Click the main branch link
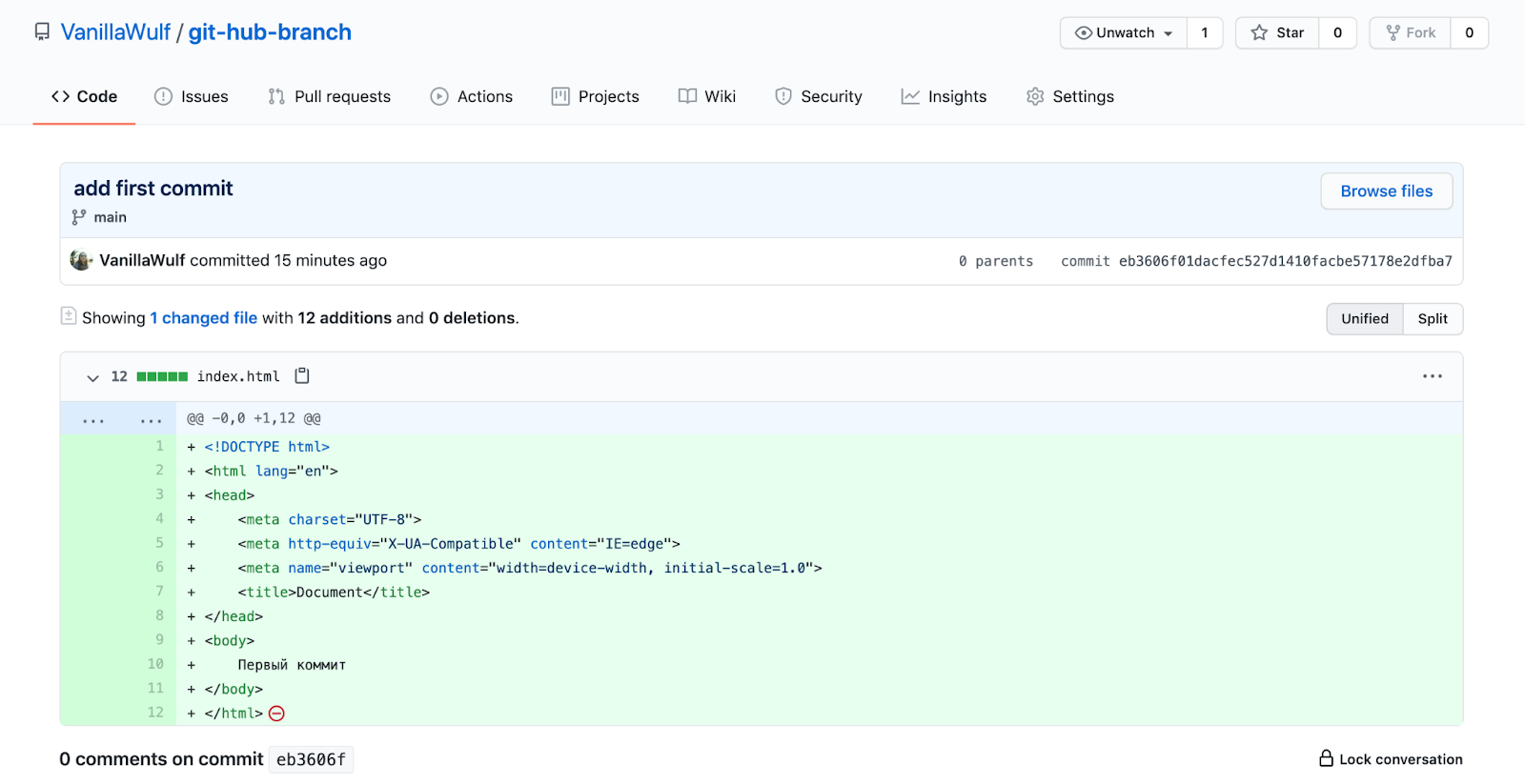Image resolution: width=1525 pixels, height=784 pixels. coord(110,217)
